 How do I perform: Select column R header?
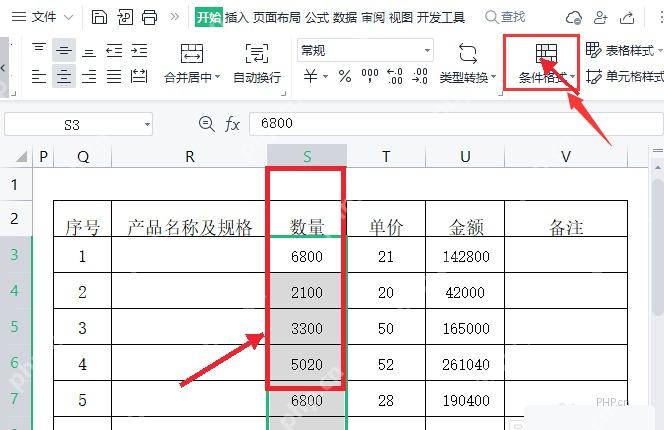pyautogui.click(x=189, y=156)
